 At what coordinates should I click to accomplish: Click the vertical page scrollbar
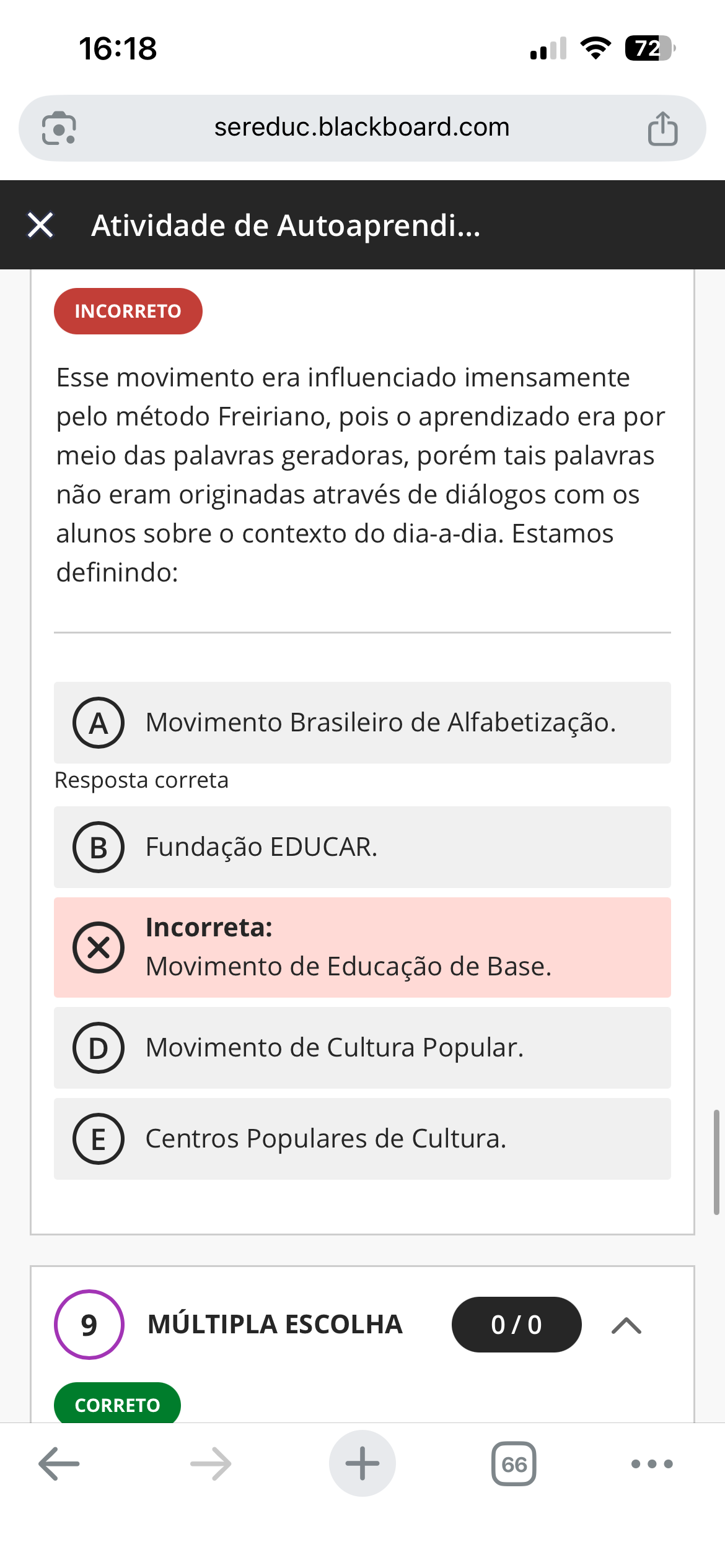click(x=716, y=1162)
